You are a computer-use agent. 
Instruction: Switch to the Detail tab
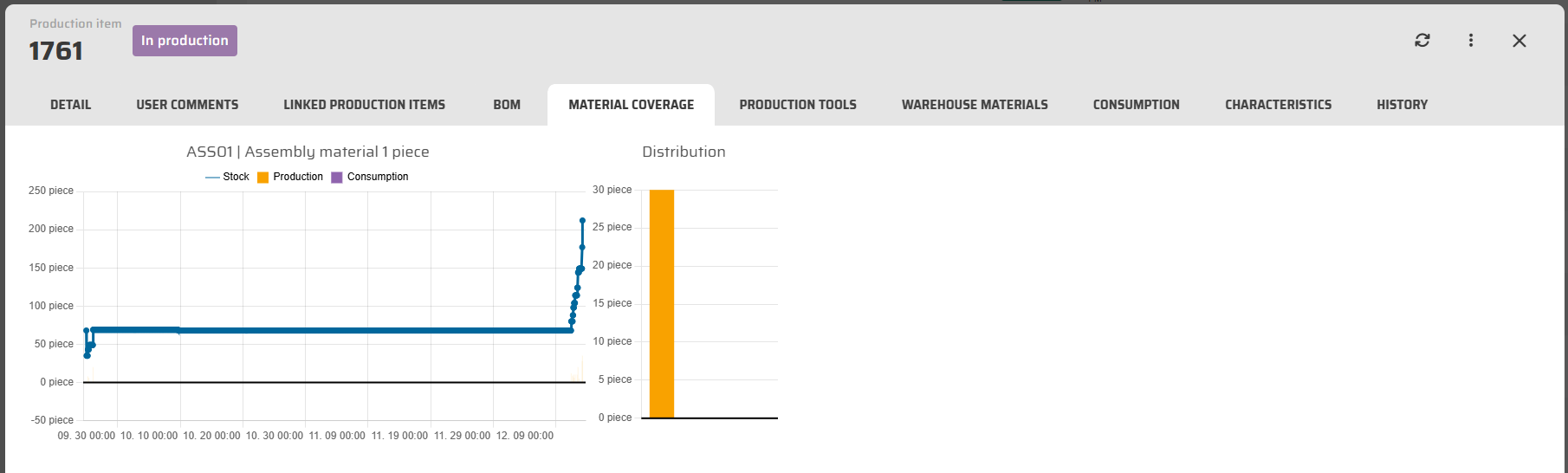point(70,105)
